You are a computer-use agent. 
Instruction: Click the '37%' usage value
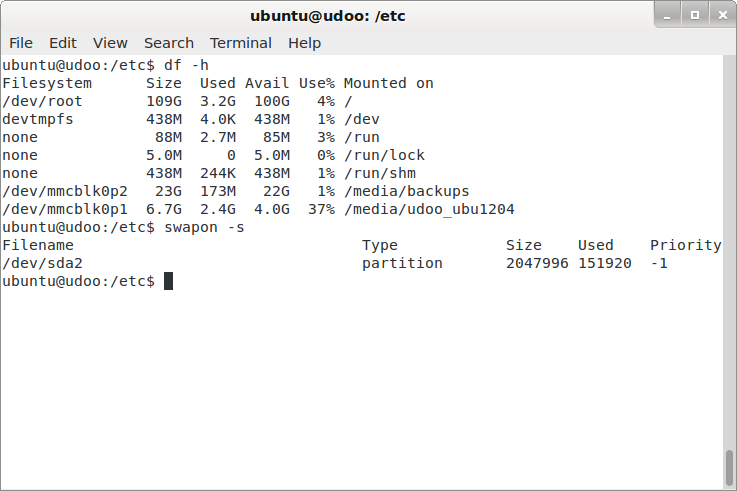click(x=321, y=210)
